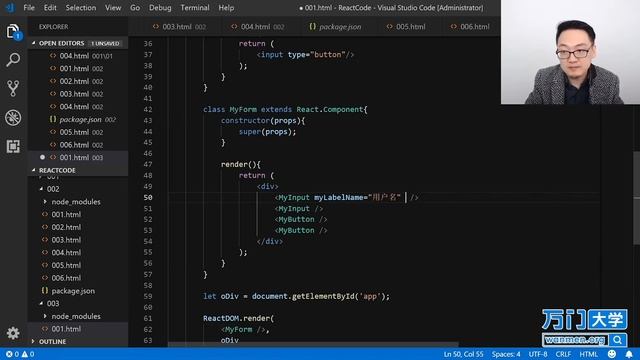Open 004.html in folder 002 tree
This screenshot has height=360, width=640.
[78, 252]
